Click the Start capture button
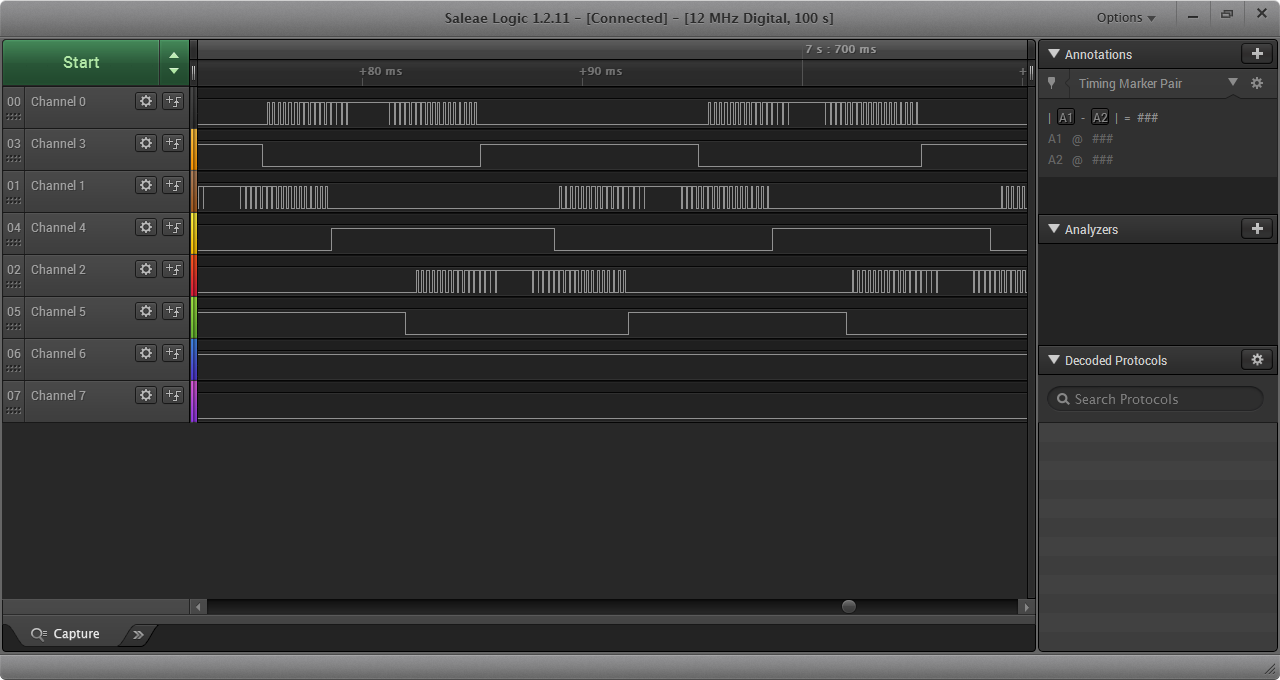The width and height of the screenshot is (1280, 680). (x=81, y=62)
